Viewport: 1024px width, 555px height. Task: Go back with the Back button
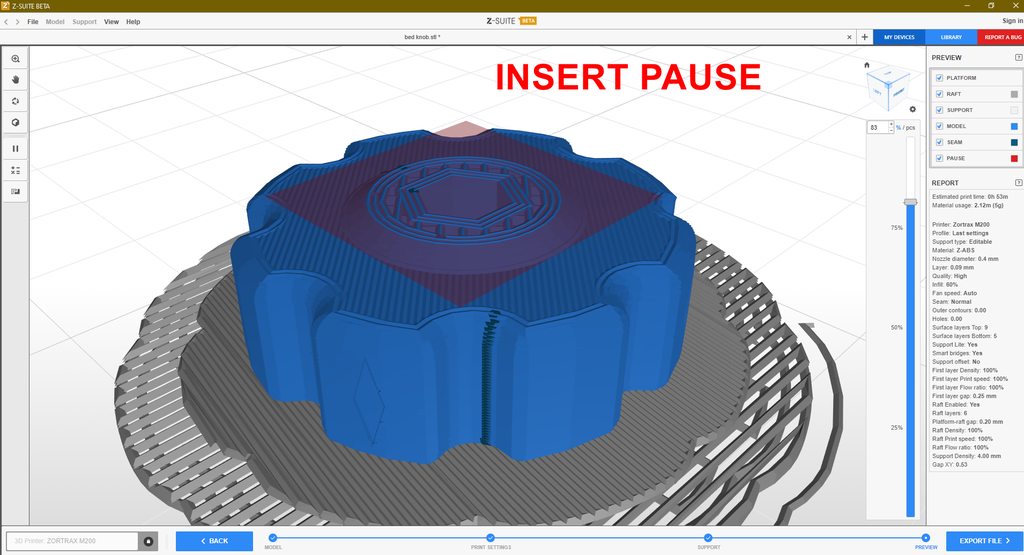[214, 541]
